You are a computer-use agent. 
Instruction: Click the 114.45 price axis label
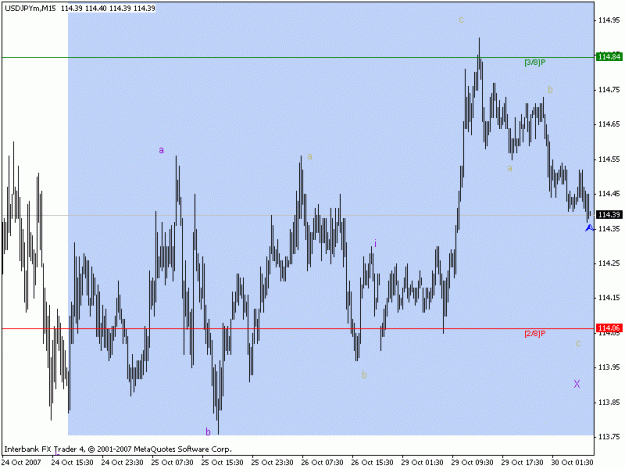[609, 194]
